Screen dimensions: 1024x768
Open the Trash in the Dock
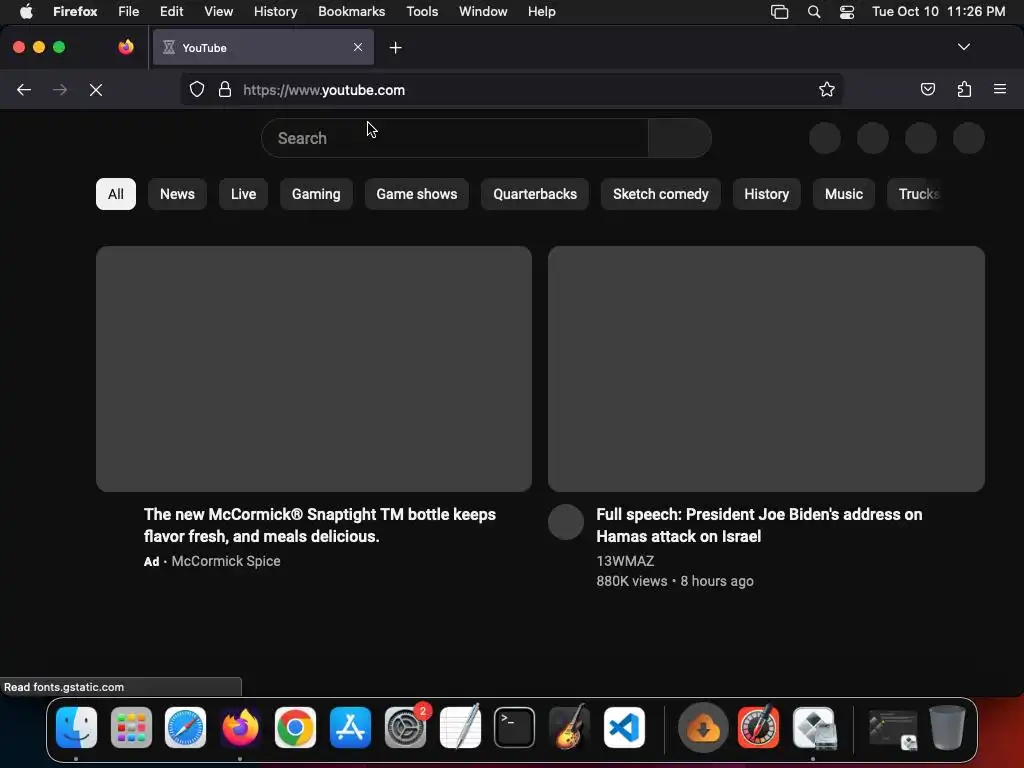tap(947, 728)
